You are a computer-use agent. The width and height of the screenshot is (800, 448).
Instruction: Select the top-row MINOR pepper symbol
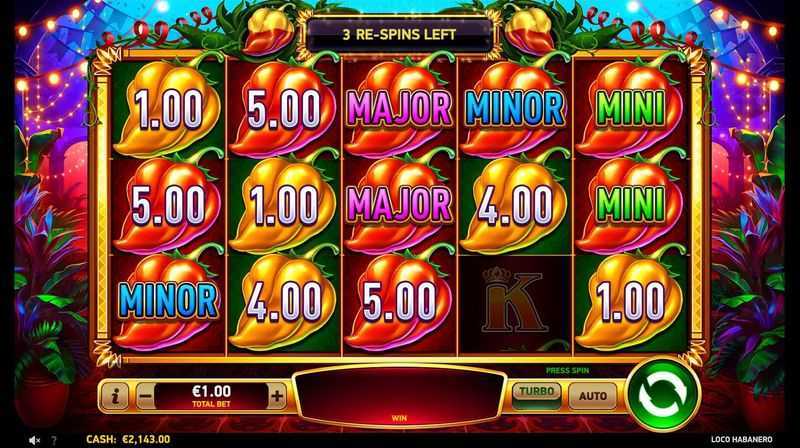(515, 108)
